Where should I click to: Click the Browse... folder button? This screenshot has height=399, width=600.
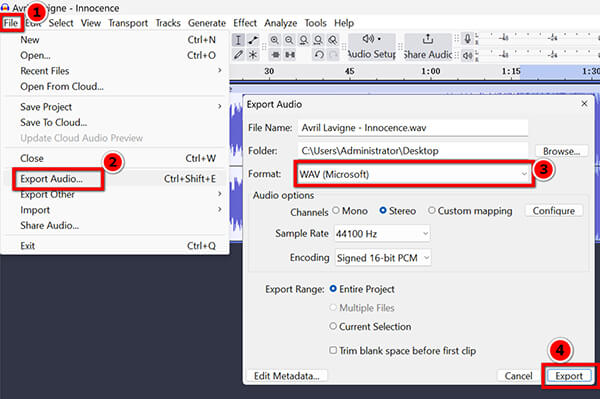point(561,151)
